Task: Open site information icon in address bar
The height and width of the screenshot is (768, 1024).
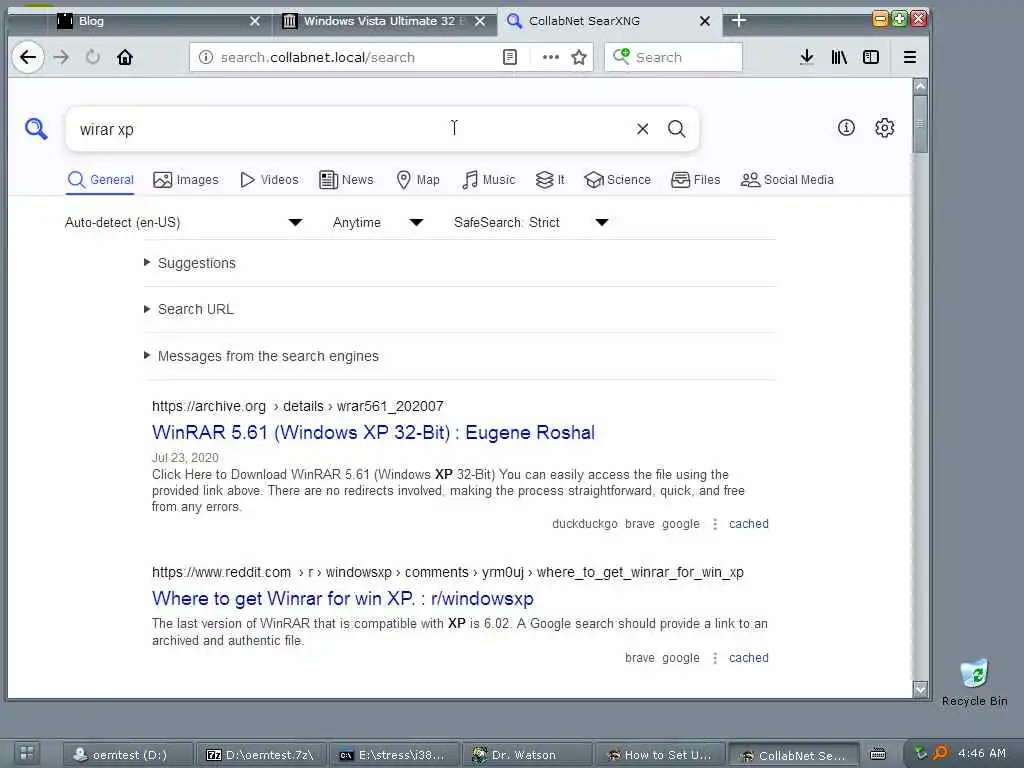Action: coord(206,57)
